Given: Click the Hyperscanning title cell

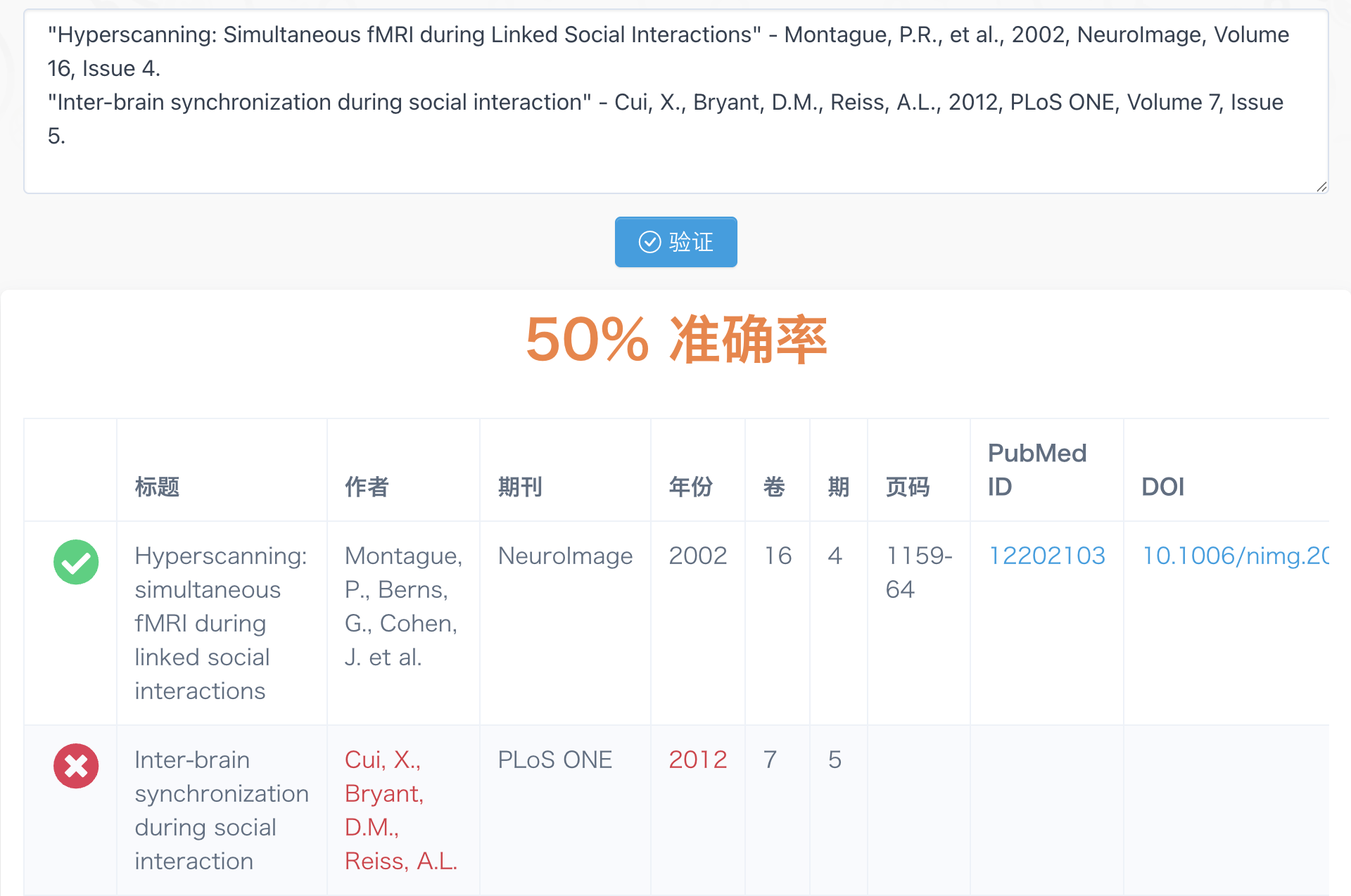Looking at the screenshot, I should (220, 623).
